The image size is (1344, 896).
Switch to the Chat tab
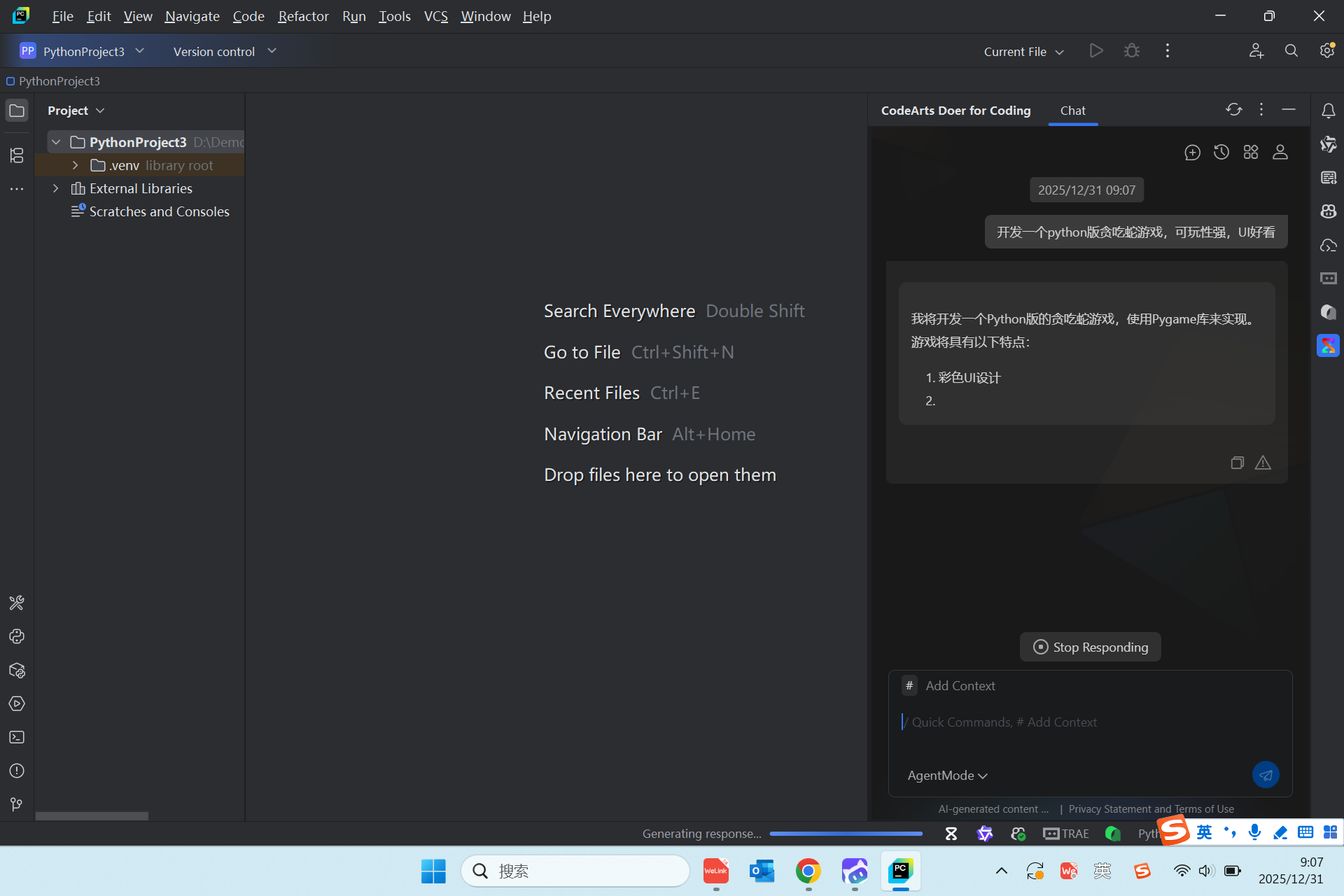click(x=1072, y=111)
